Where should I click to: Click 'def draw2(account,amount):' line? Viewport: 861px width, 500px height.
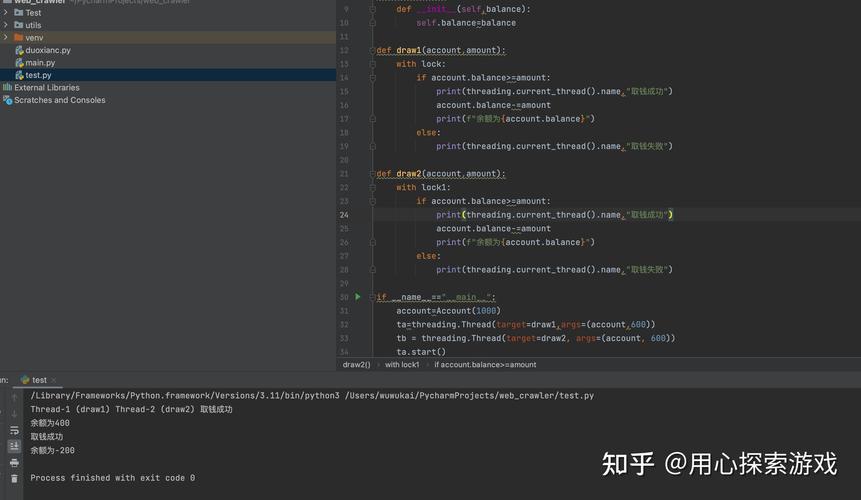[441, 173]
